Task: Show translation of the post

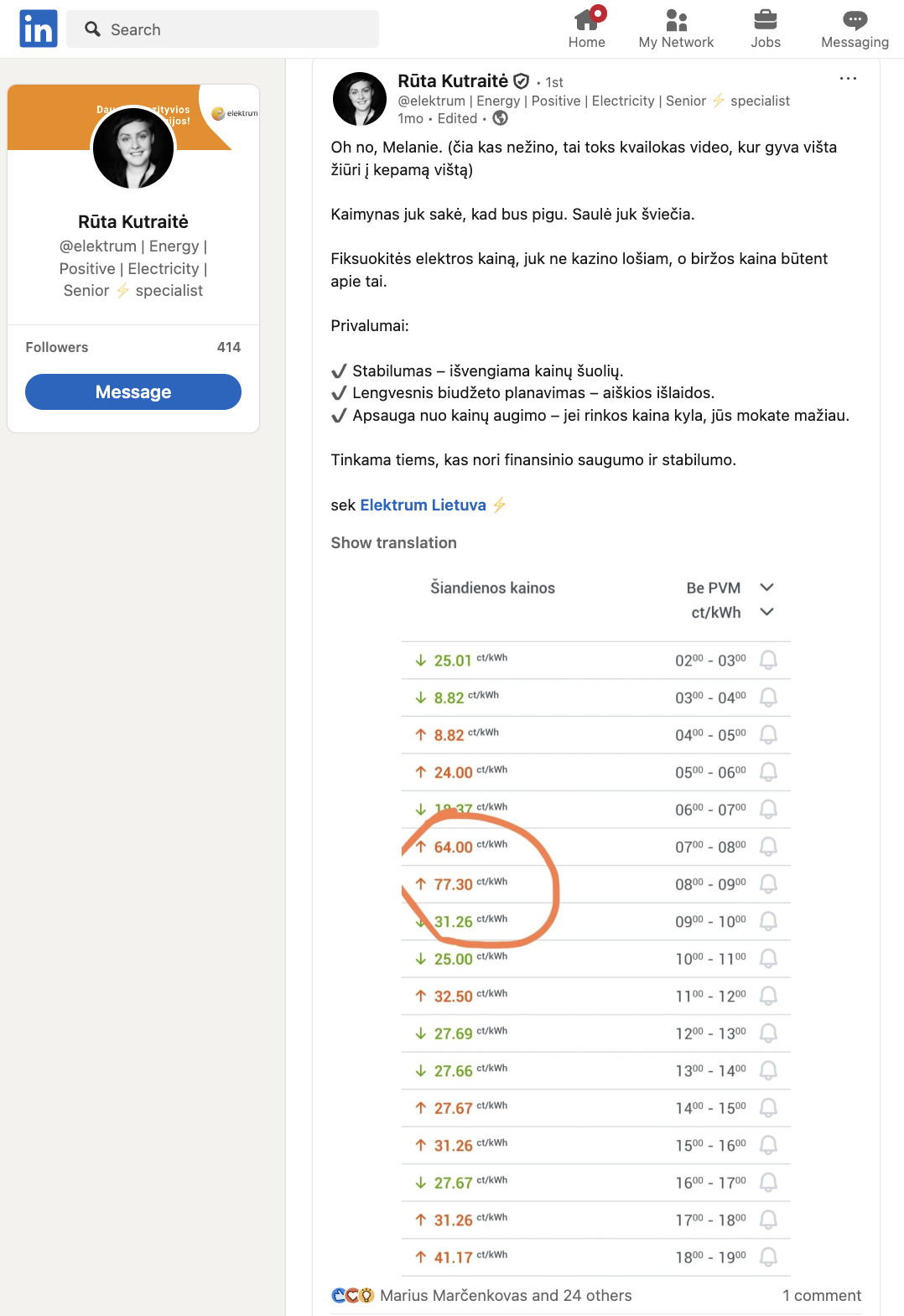Action: click(x=393, y=542)
